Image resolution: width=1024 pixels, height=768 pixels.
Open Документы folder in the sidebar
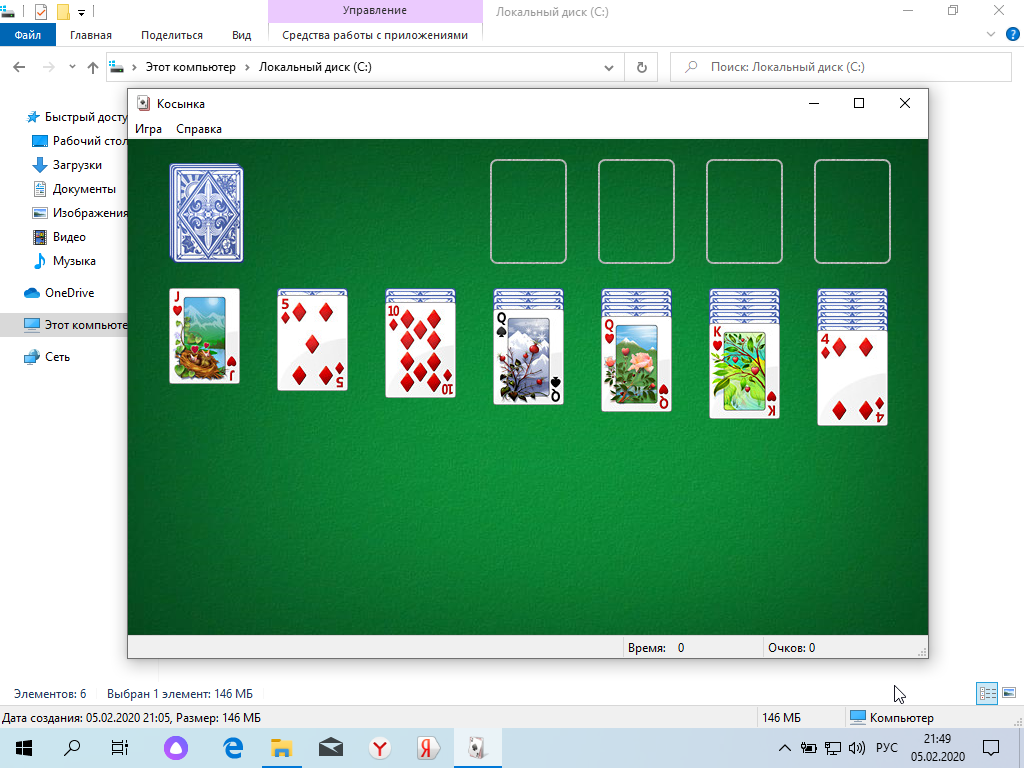pyautogui.click(x=74, y=189)
